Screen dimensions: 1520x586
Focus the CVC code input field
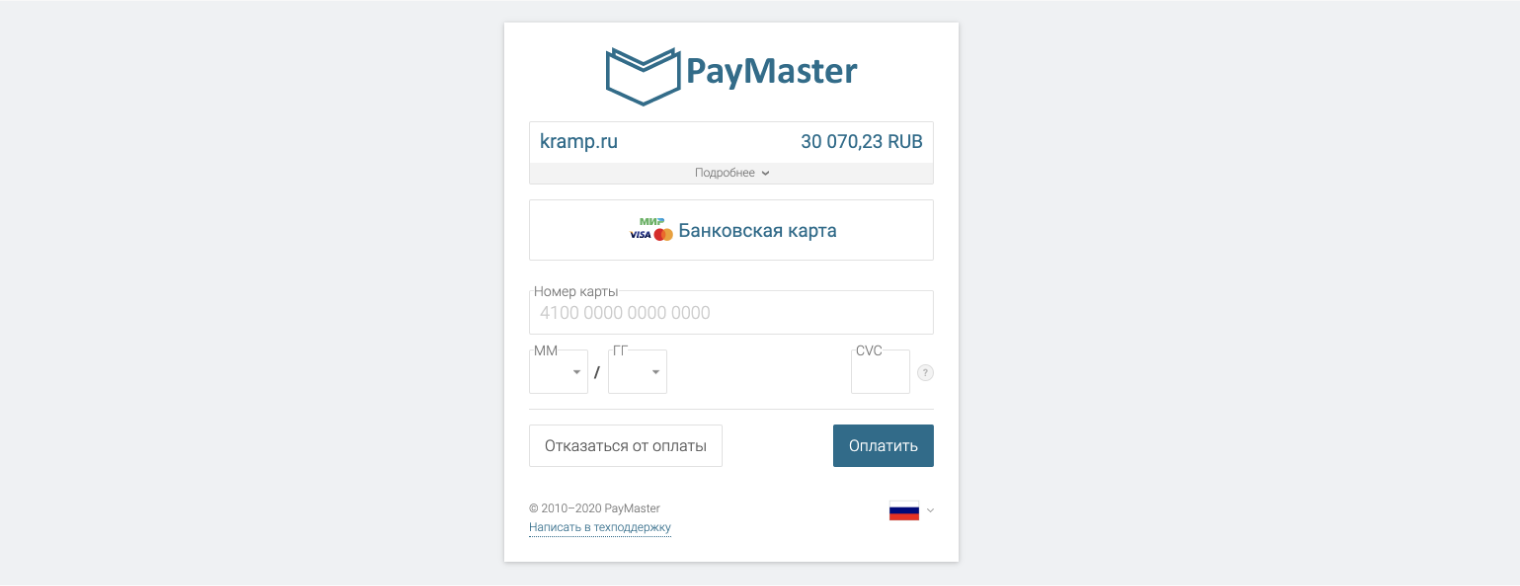click(x=880, y=372)
